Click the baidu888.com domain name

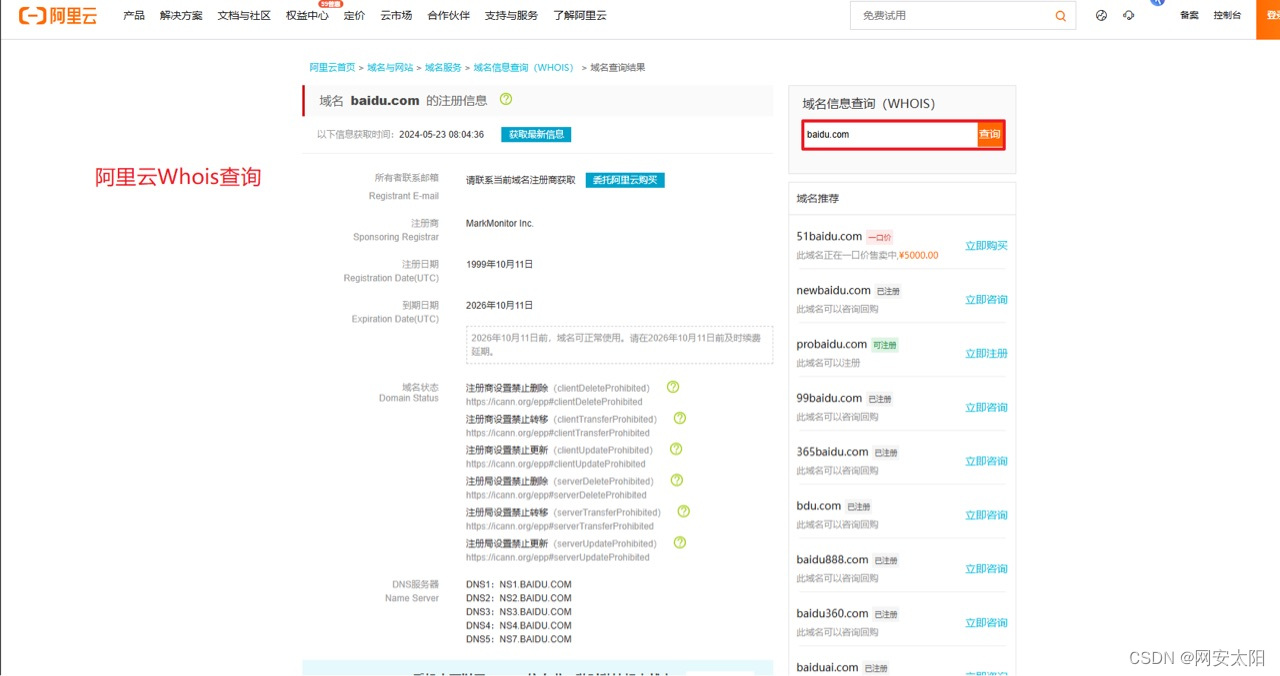click(x=832, y=560)
